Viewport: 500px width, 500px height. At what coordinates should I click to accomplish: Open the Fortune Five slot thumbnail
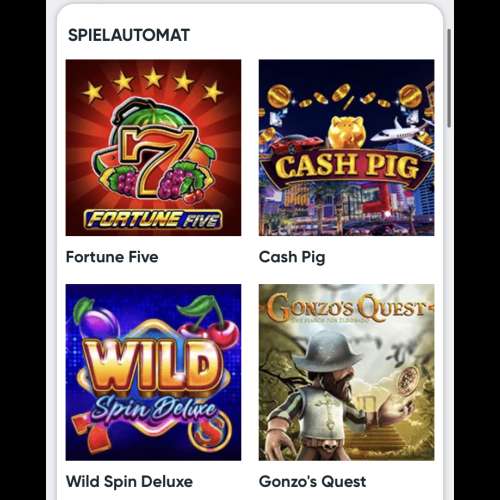pyautogui.click(x=153, y=148)
